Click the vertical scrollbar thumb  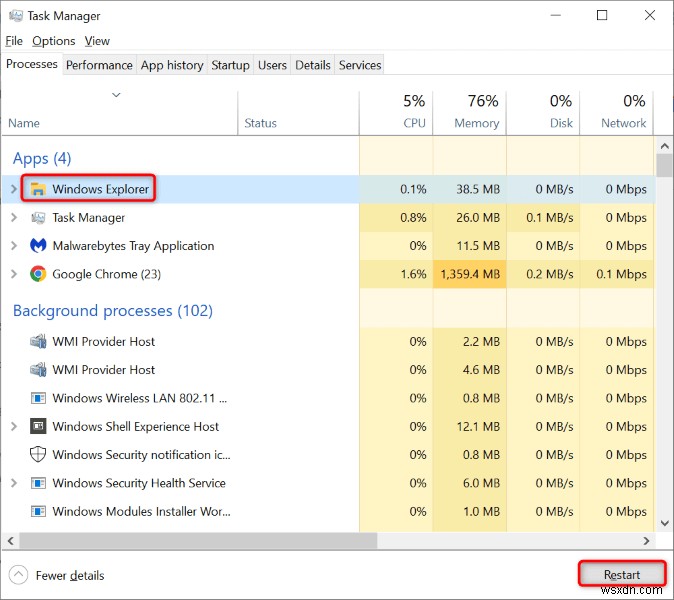coord(665,165)
